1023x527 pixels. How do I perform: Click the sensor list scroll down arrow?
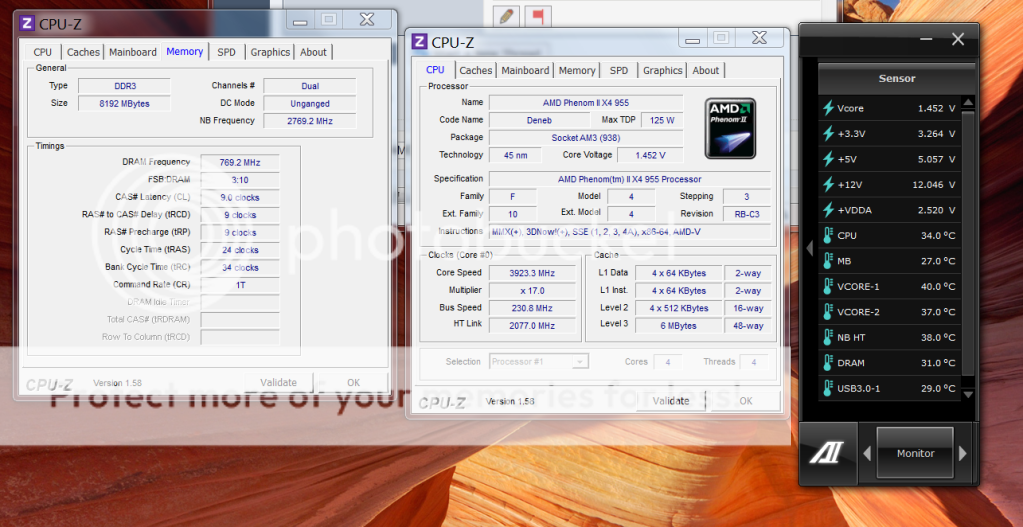tap(968, 395)
